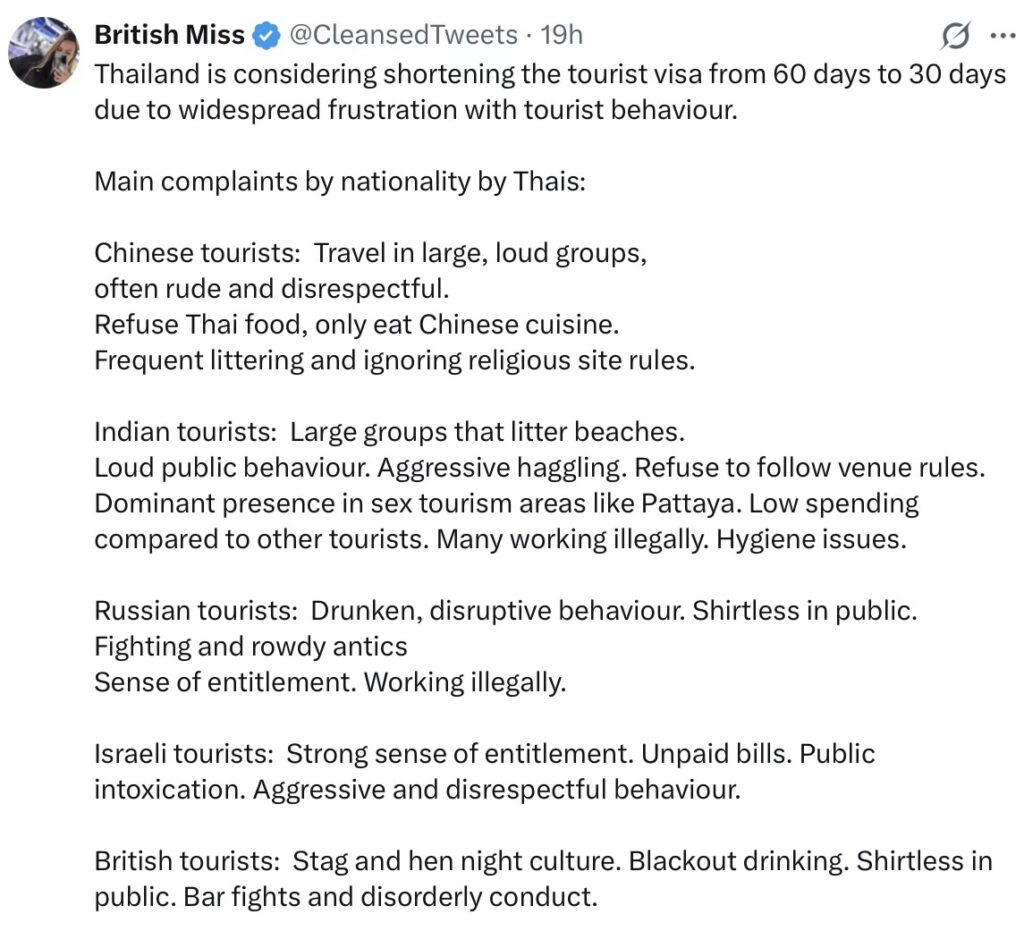The image size is (1024, 931).
Task: Open the 19h timestamp permalink
Action: coord(561,35)
